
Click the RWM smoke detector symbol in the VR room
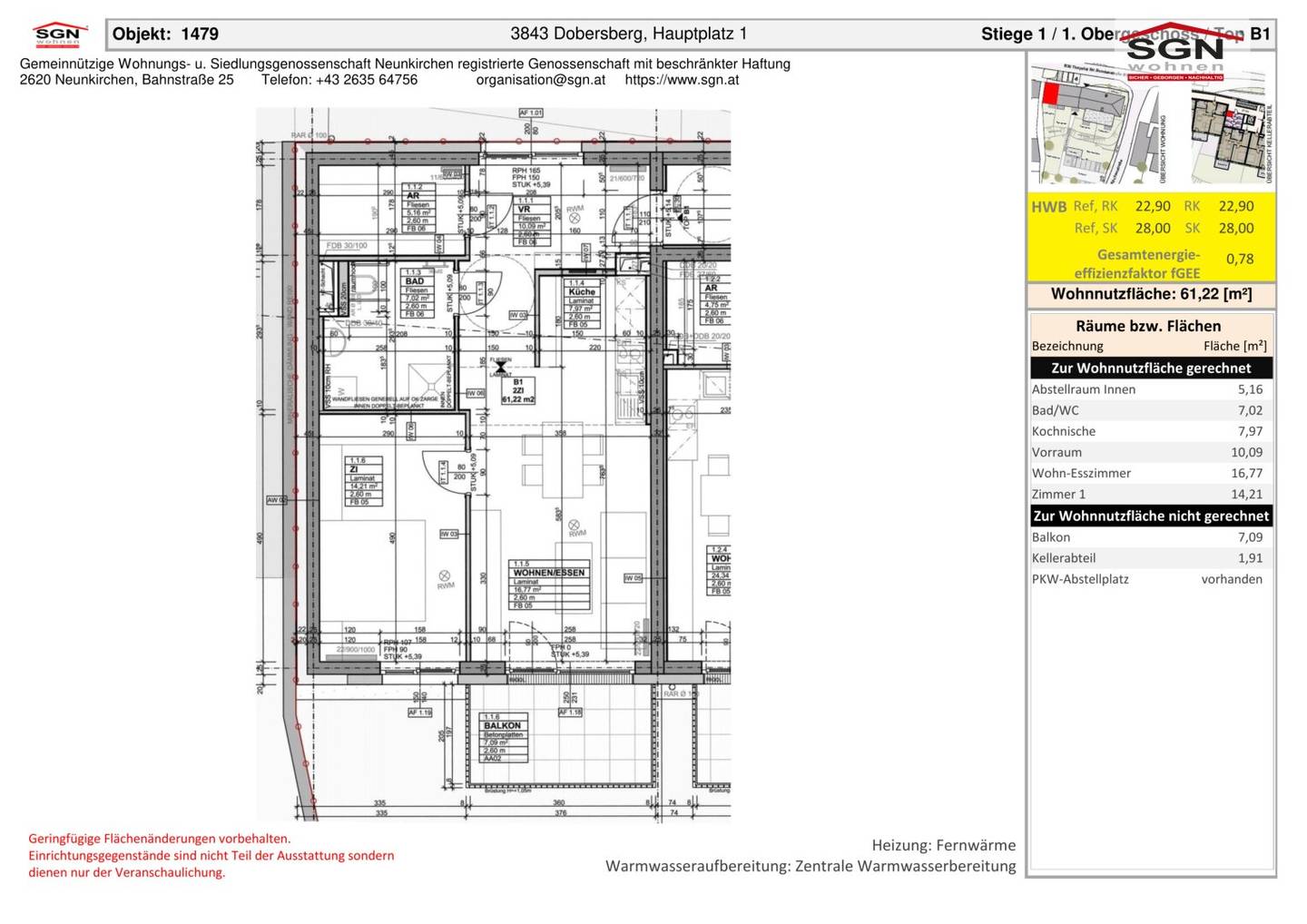[x=574, y=218]
